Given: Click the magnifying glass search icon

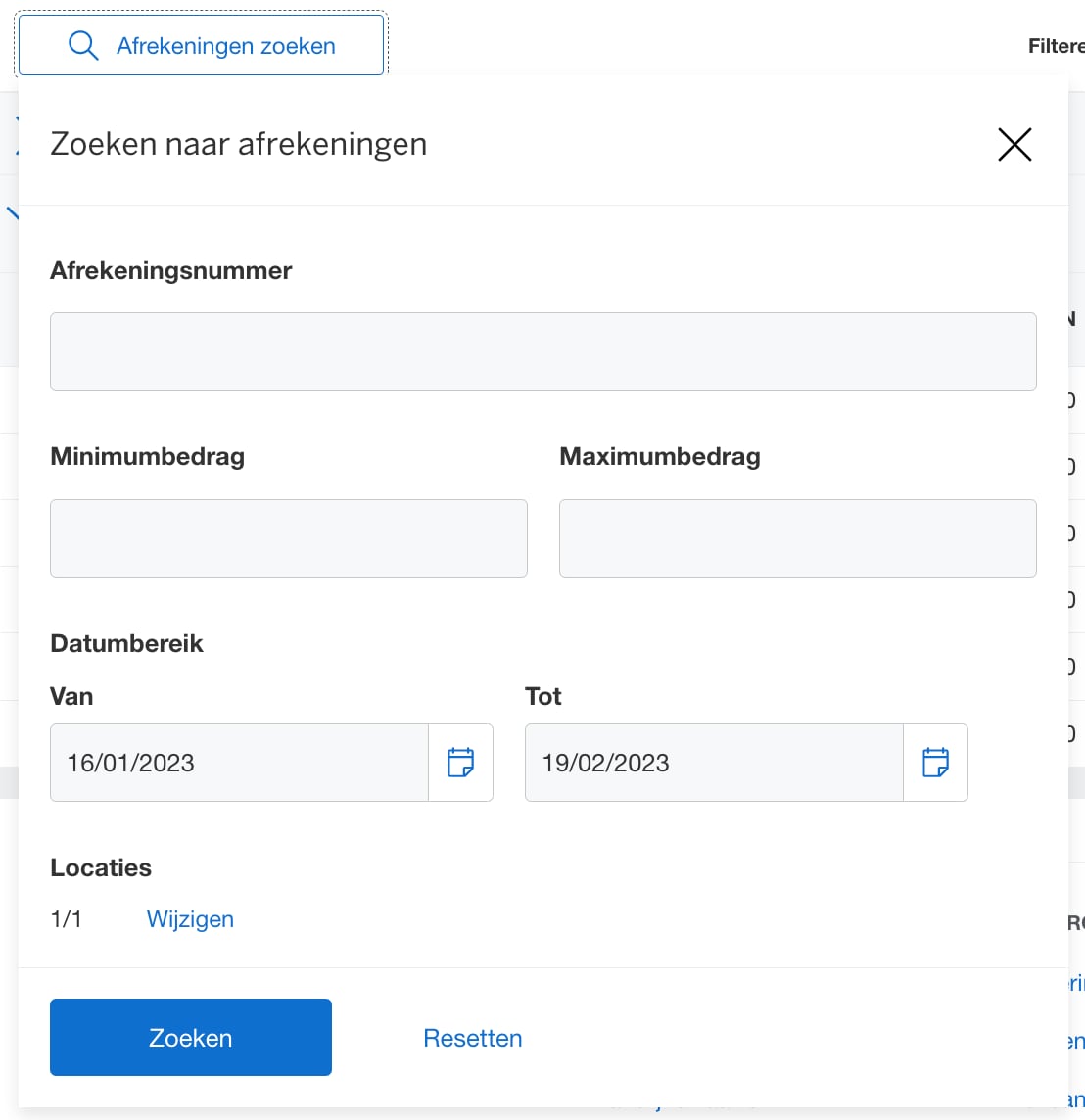Looking at the screenshot, I should point(83,45).
